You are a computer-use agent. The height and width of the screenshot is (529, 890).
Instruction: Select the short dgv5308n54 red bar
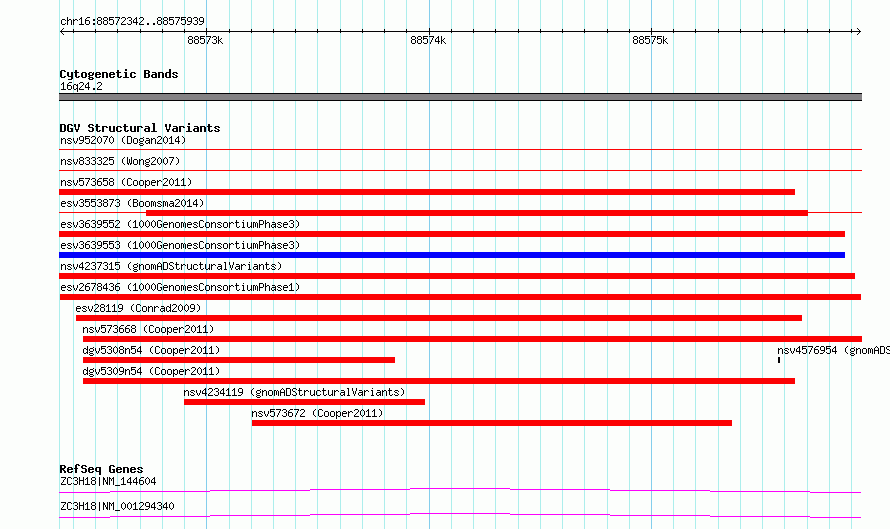coord(238,360)
